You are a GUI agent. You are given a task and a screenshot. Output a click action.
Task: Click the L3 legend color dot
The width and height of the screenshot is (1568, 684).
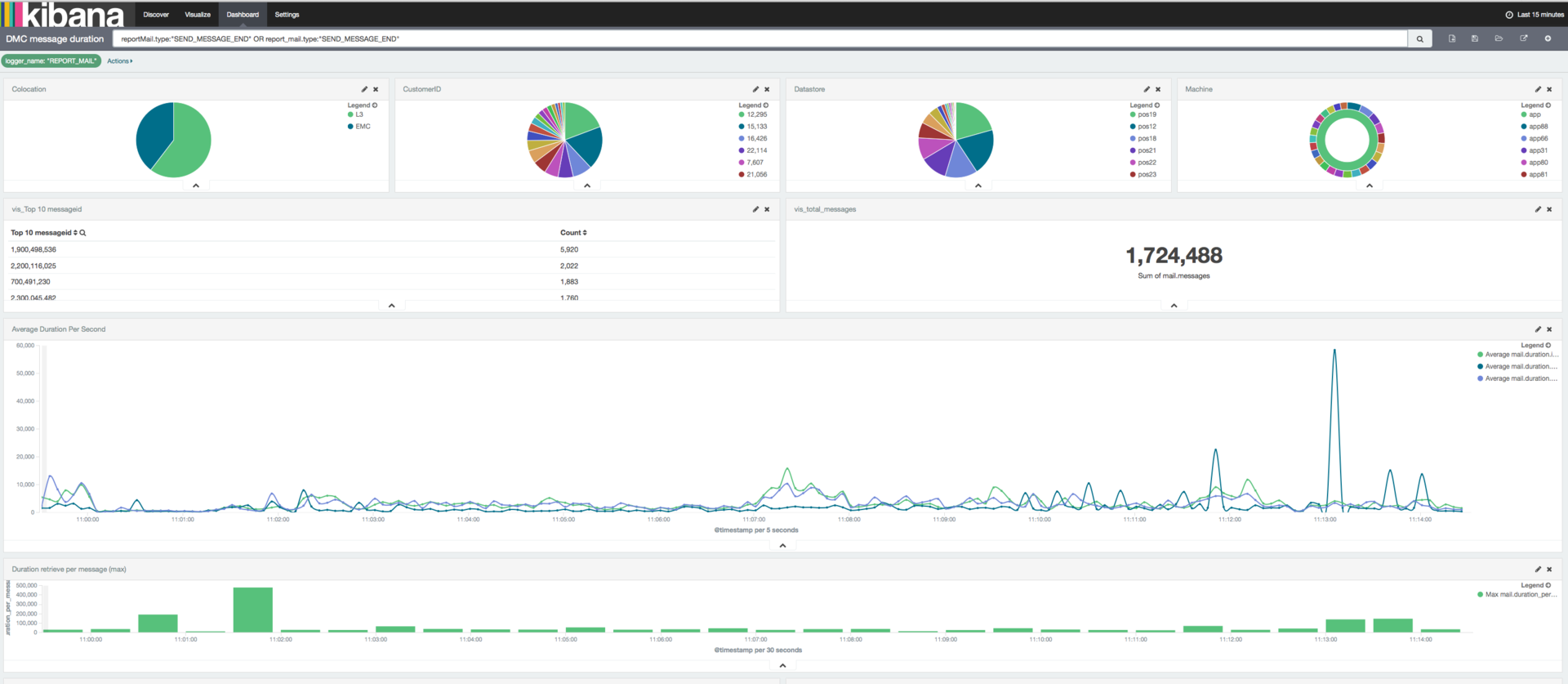click(x=350, y=114)
